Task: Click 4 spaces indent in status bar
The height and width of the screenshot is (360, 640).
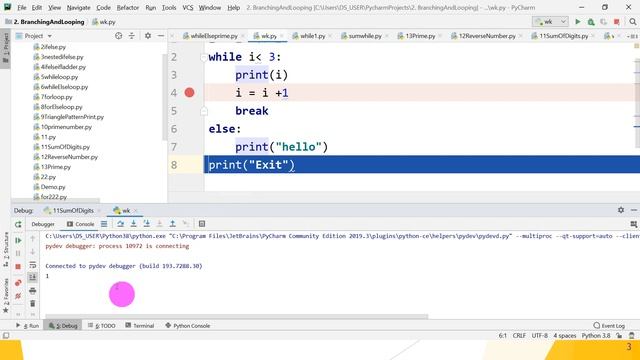Action: (x=565, y=336)
